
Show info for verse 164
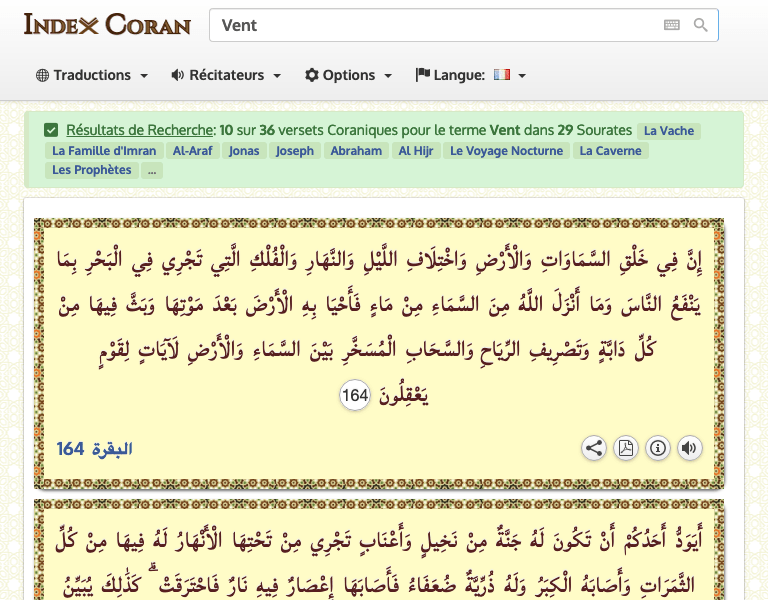pos(658,448)
